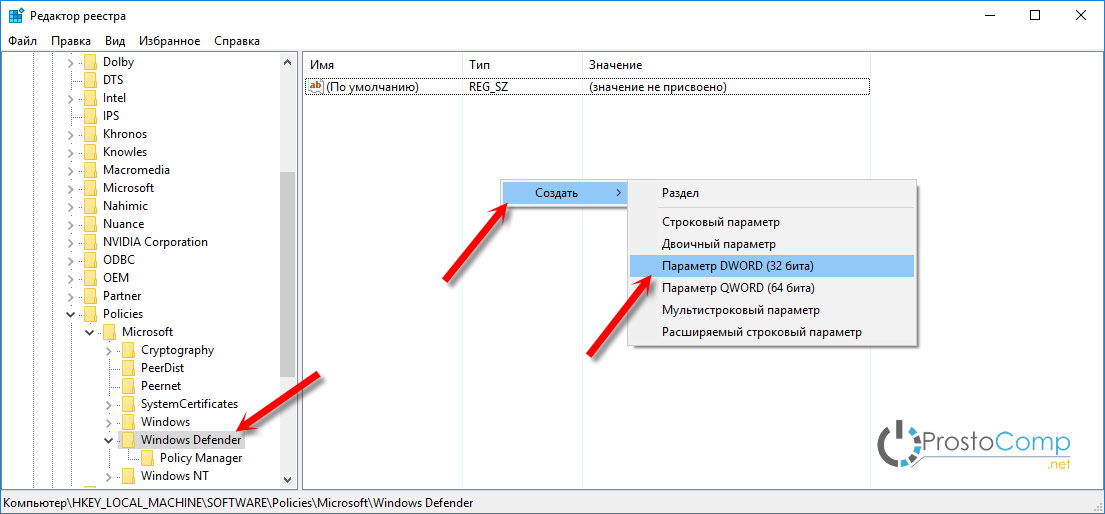Click the Policy Manager folder icon

147,458
